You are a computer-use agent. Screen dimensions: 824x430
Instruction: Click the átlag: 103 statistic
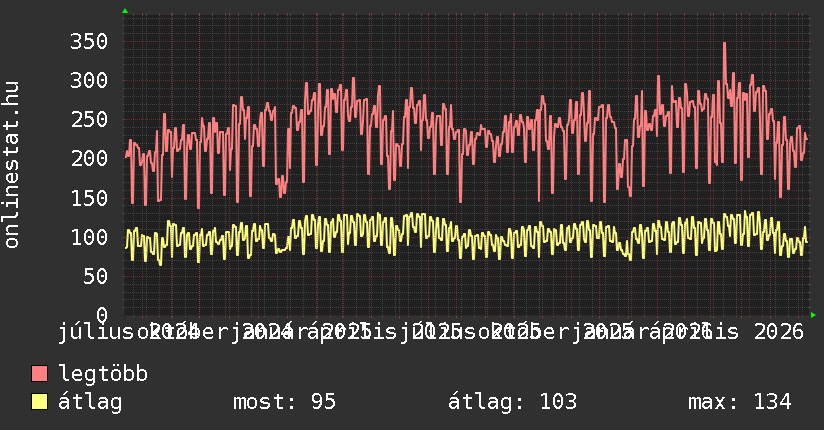tap(512, 402)
